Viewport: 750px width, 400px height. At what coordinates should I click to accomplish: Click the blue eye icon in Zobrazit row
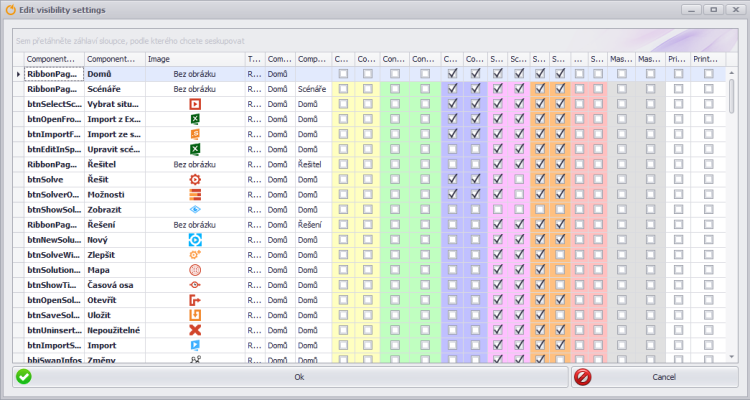pyautogui.click(x=195, y=210)
